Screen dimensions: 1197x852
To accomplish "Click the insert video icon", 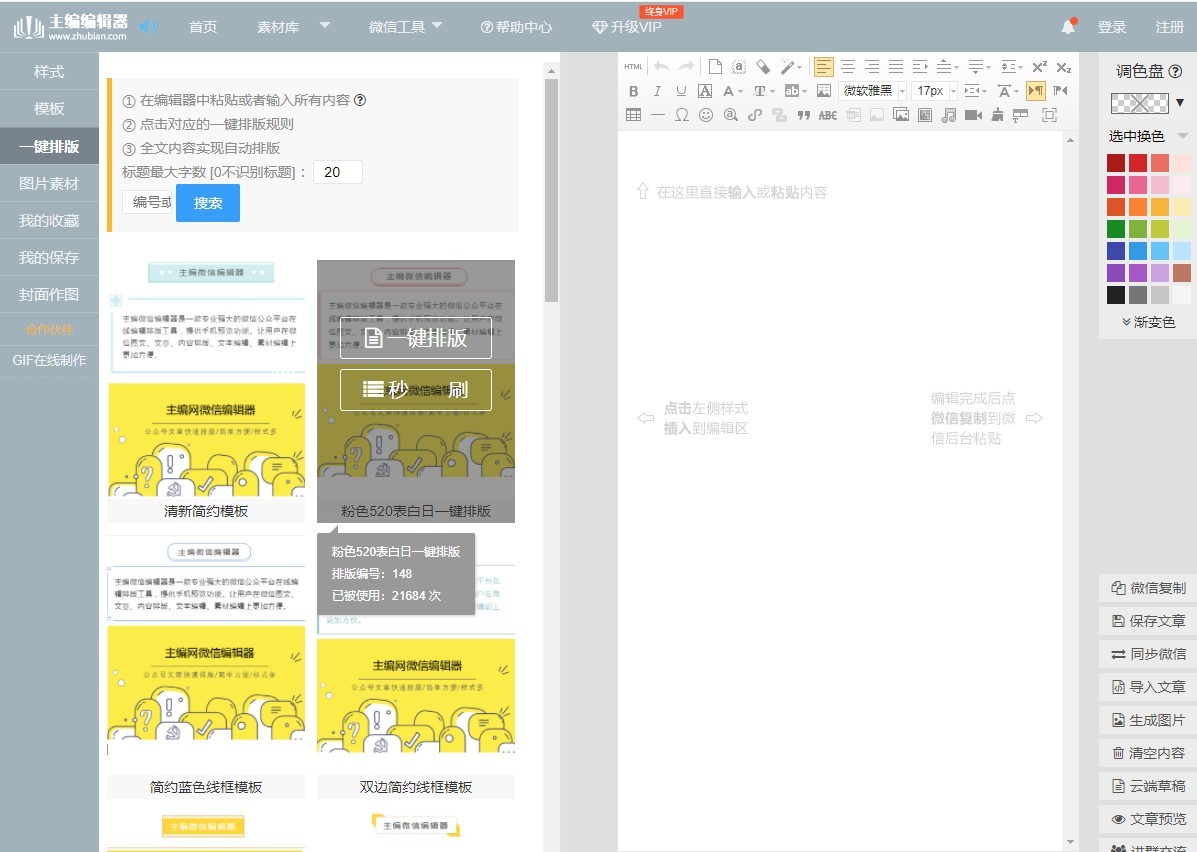I will pos(974,115).
